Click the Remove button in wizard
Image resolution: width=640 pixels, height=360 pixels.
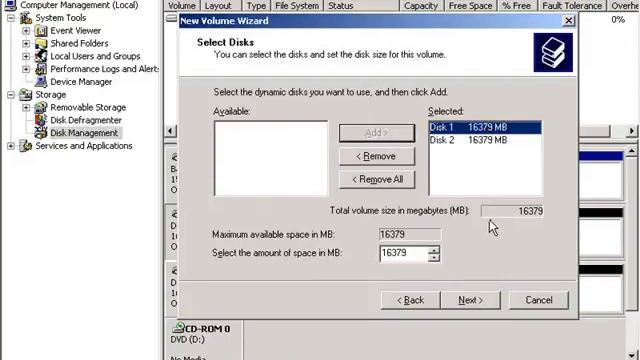click(377, 156)
